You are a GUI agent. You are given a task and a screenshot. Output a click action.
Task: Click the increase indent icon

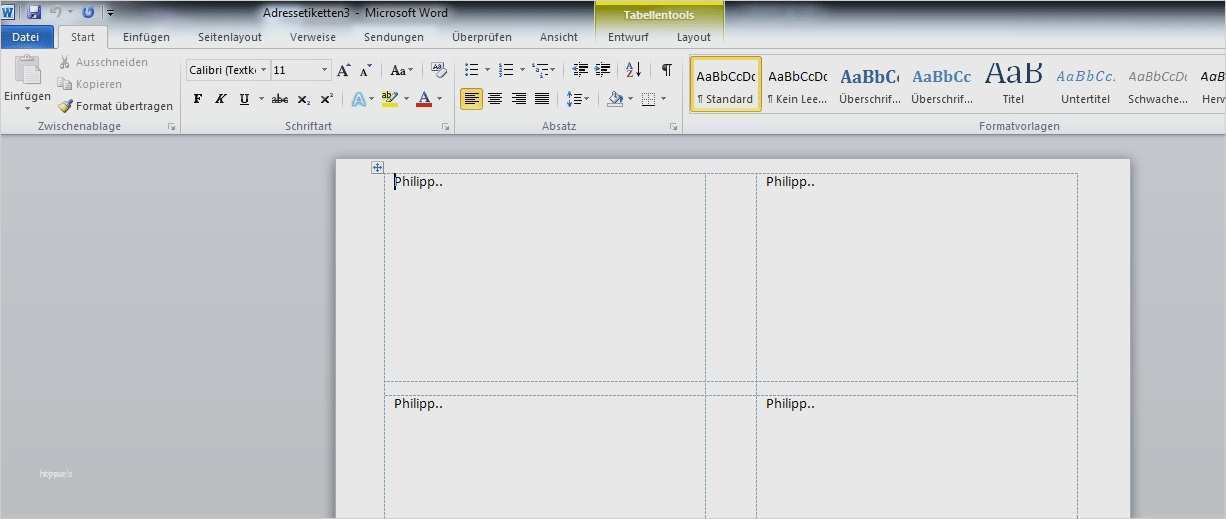(602, 70)
